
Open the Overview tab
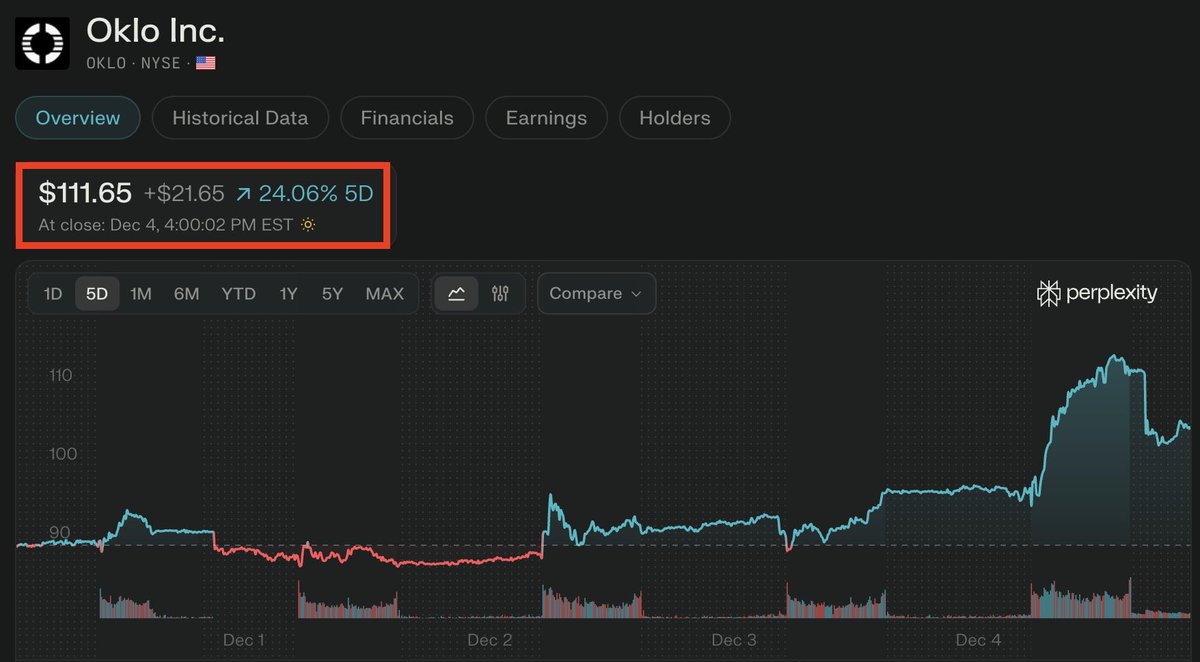pyautogui.click(x=78, y=118)
